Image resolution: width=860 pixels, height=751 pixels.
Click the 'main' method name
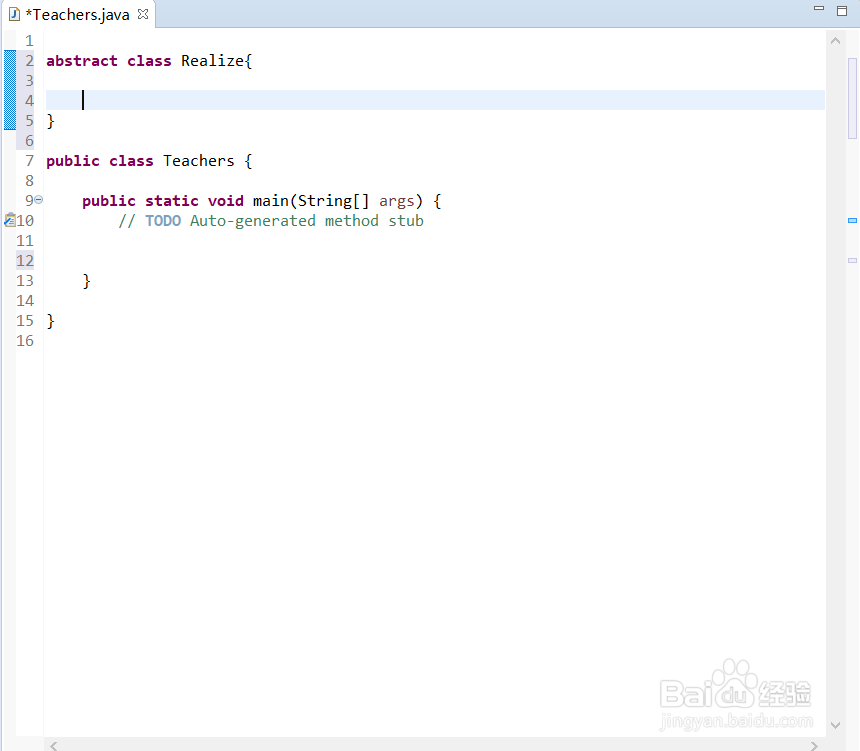pyautogui.click(x=270, y=201)
